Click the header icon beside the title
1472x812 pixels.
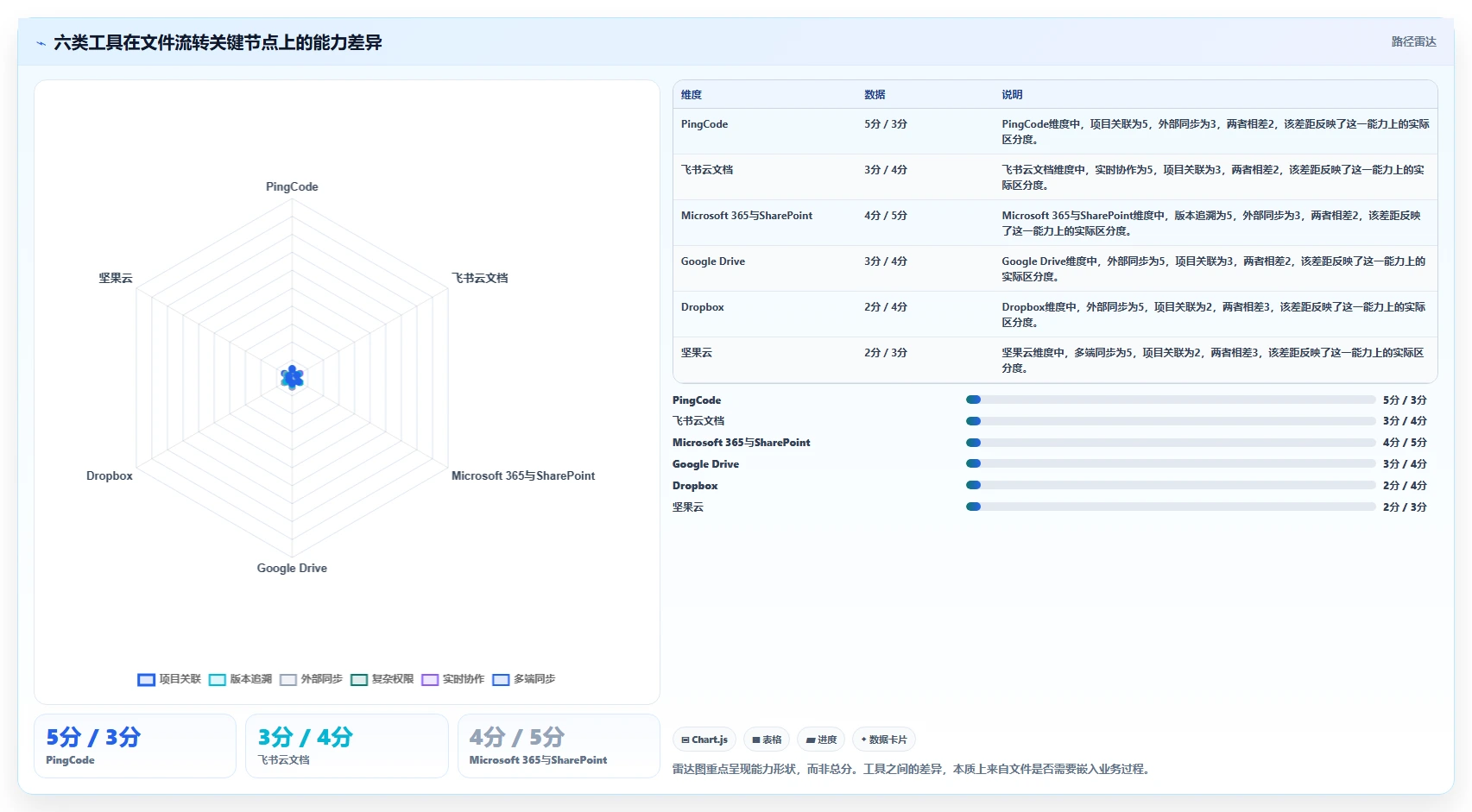(x=41, y=43)
